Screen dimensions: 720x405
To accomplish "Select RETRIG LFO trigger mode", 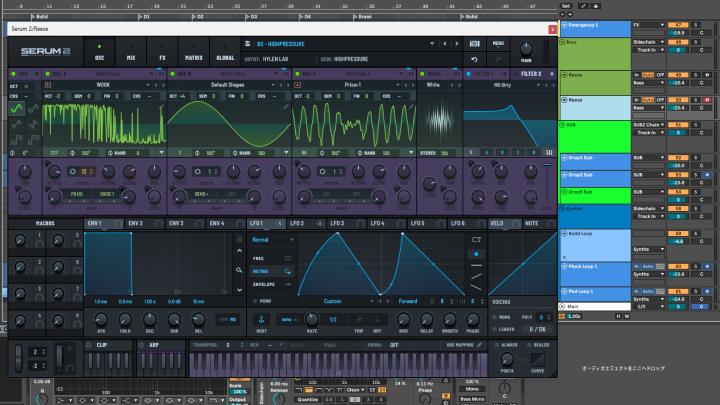I will click(271, 271).
